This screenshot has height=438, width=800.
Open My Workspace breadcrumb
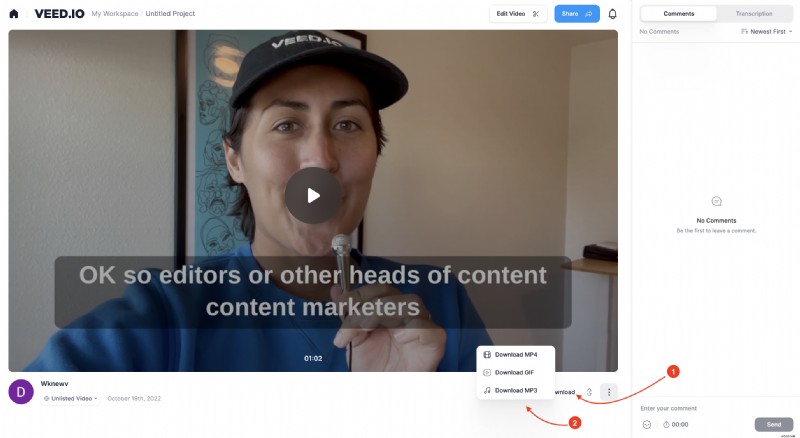[x=115, y=14]
